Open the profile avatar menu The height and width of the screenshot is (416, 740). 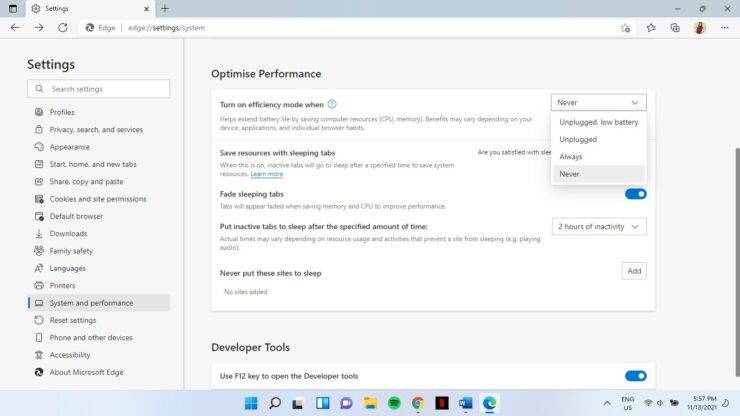(700, 28)
